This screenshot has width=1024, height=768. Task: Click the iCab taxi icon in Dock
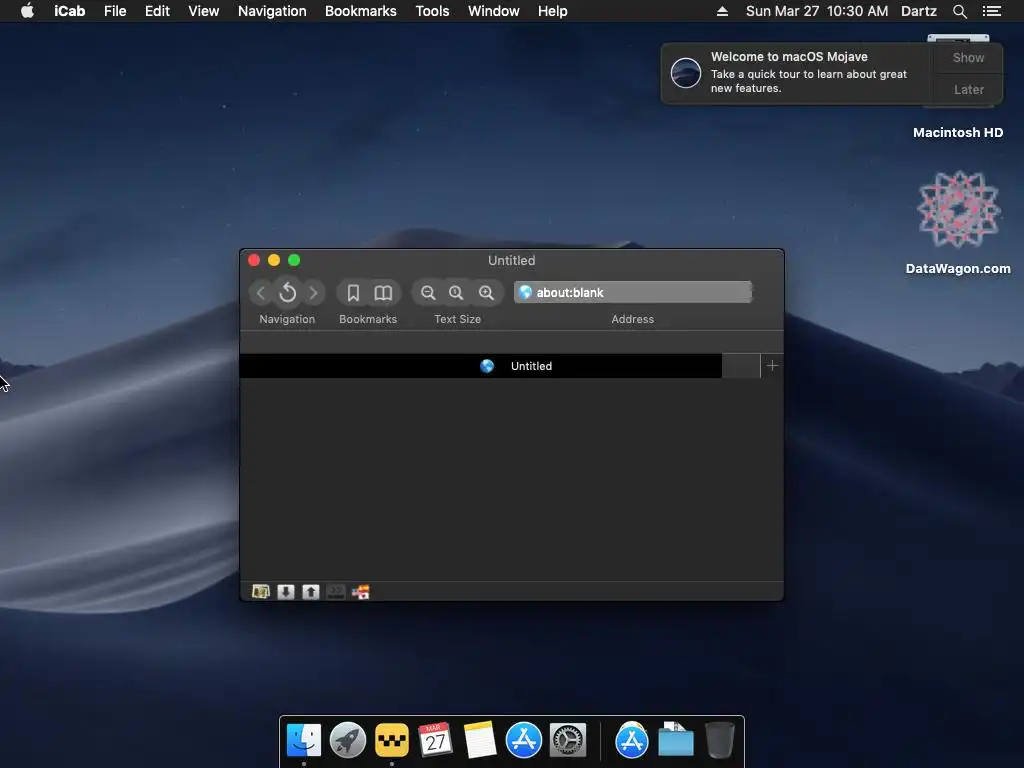[392, 740]
